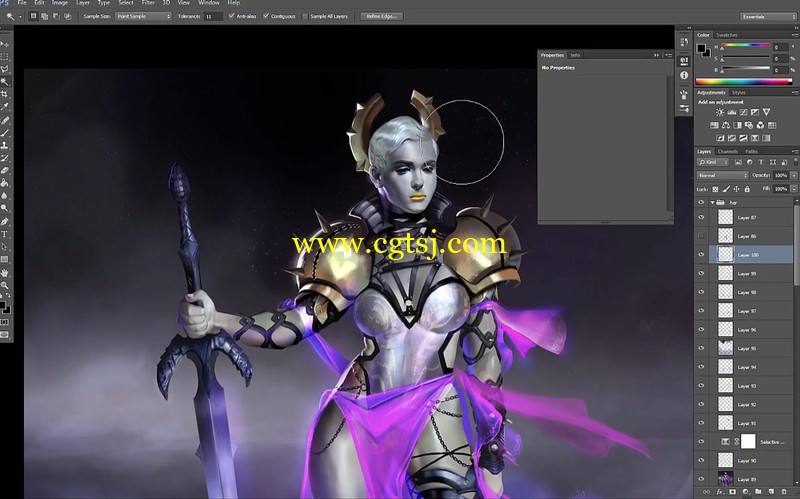Viewport: 800px width, 499px height.
Task: Select the Magic Wand tool in toolbox
Action: 5,82
